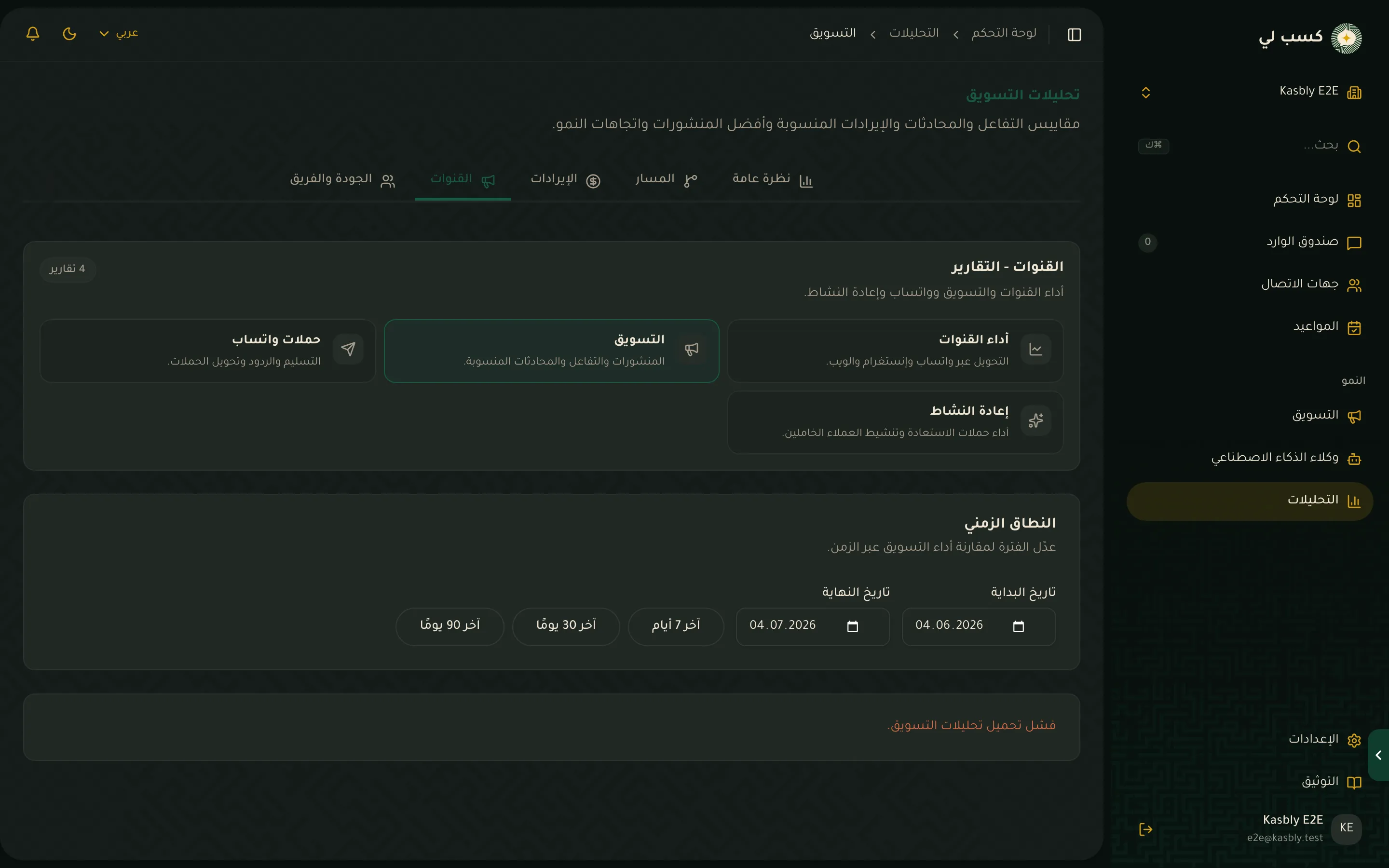Select آخر 30 يومًا range
Image resolution: width=1389 pixels, height=868 pixels.
coord(566,626)
